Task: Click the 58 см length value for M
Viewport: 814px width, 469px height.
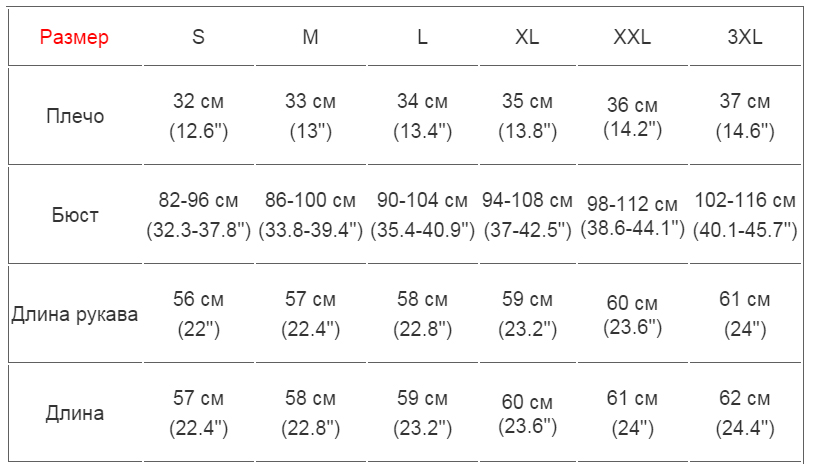Action: tap(310, 399)
